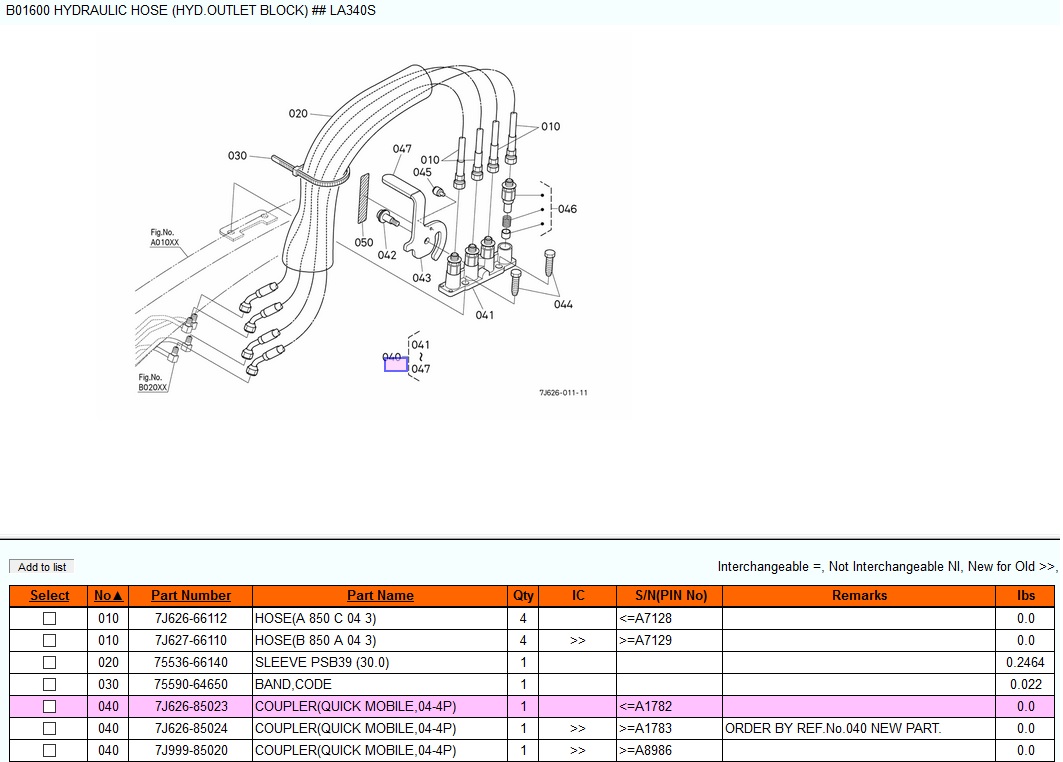1063x762 pixels.
Task: Tick checkbox for SLEEVE PSB39 row
Action: pos(49,662)
